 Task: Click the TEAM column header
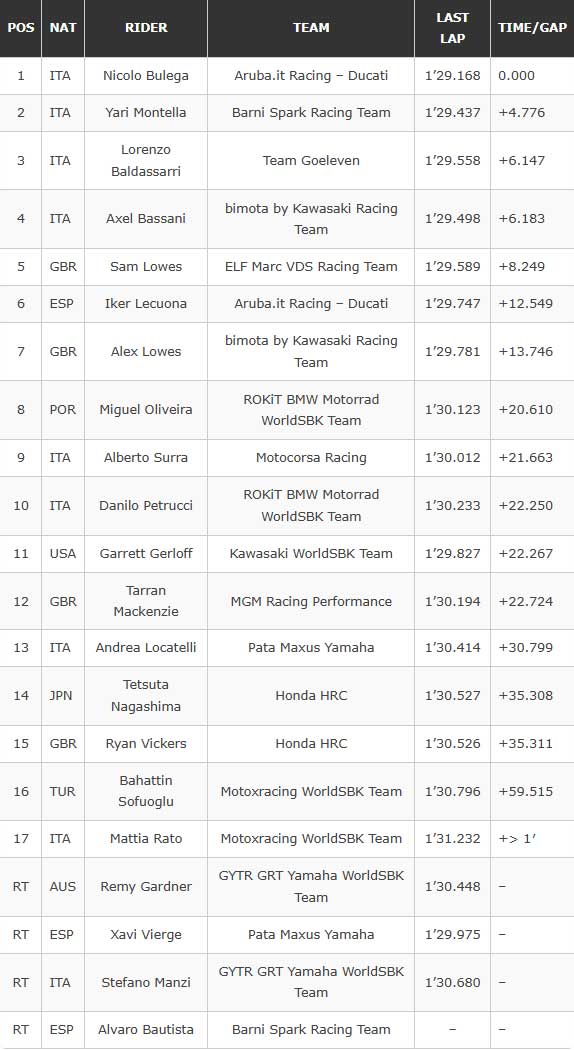pos(311,27)
